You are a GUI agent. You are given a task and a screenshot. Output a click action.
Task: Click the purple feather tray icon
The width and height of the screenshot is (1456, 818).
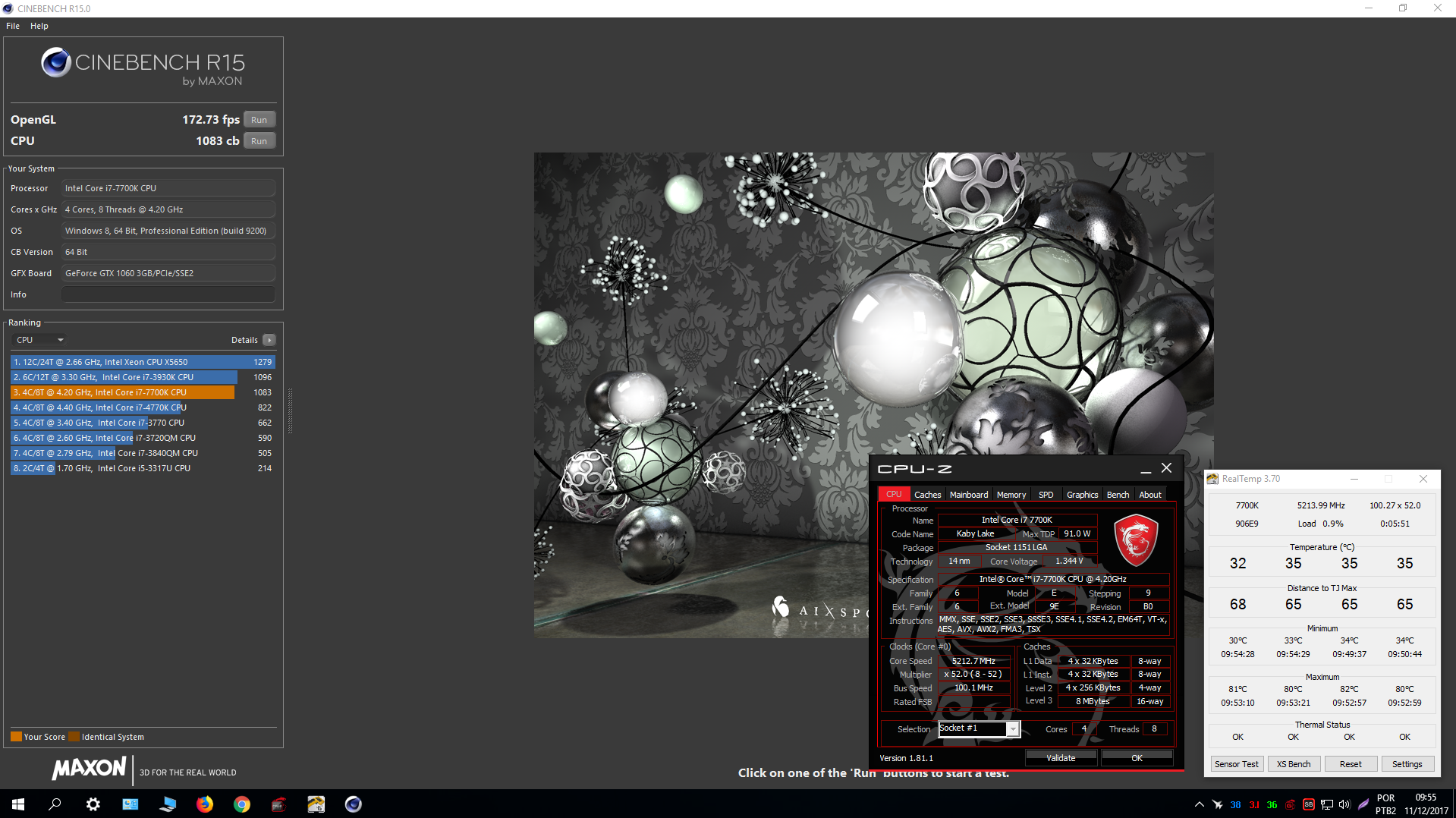(x=1363, y=804)
